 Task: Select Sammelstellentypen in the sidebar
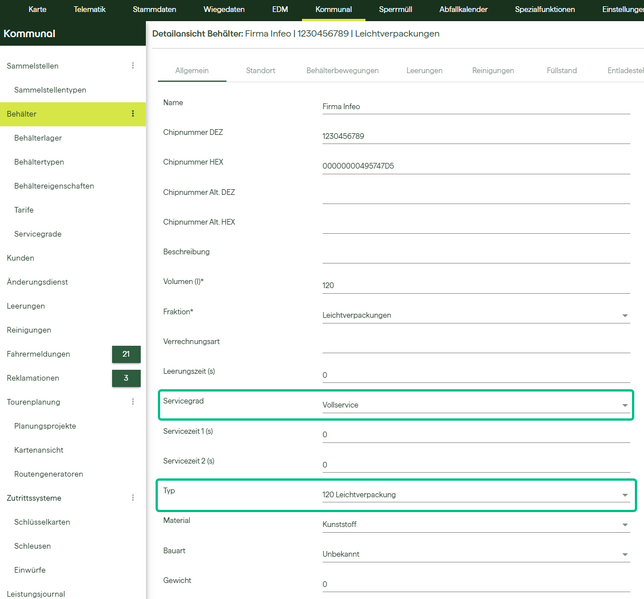50,90
